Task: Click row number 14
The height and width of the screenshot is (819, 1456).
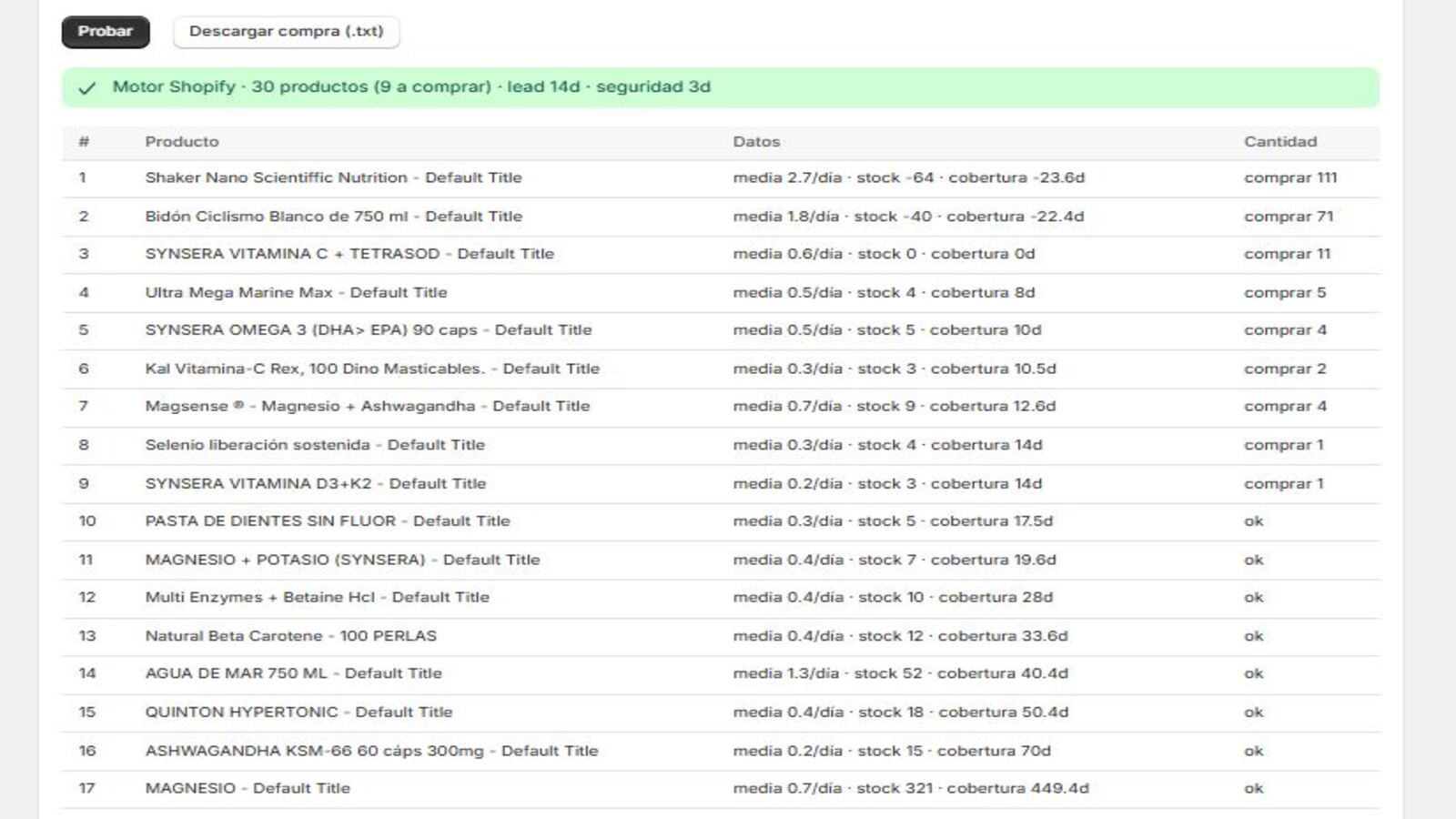Action: click(x=86, y=673)
